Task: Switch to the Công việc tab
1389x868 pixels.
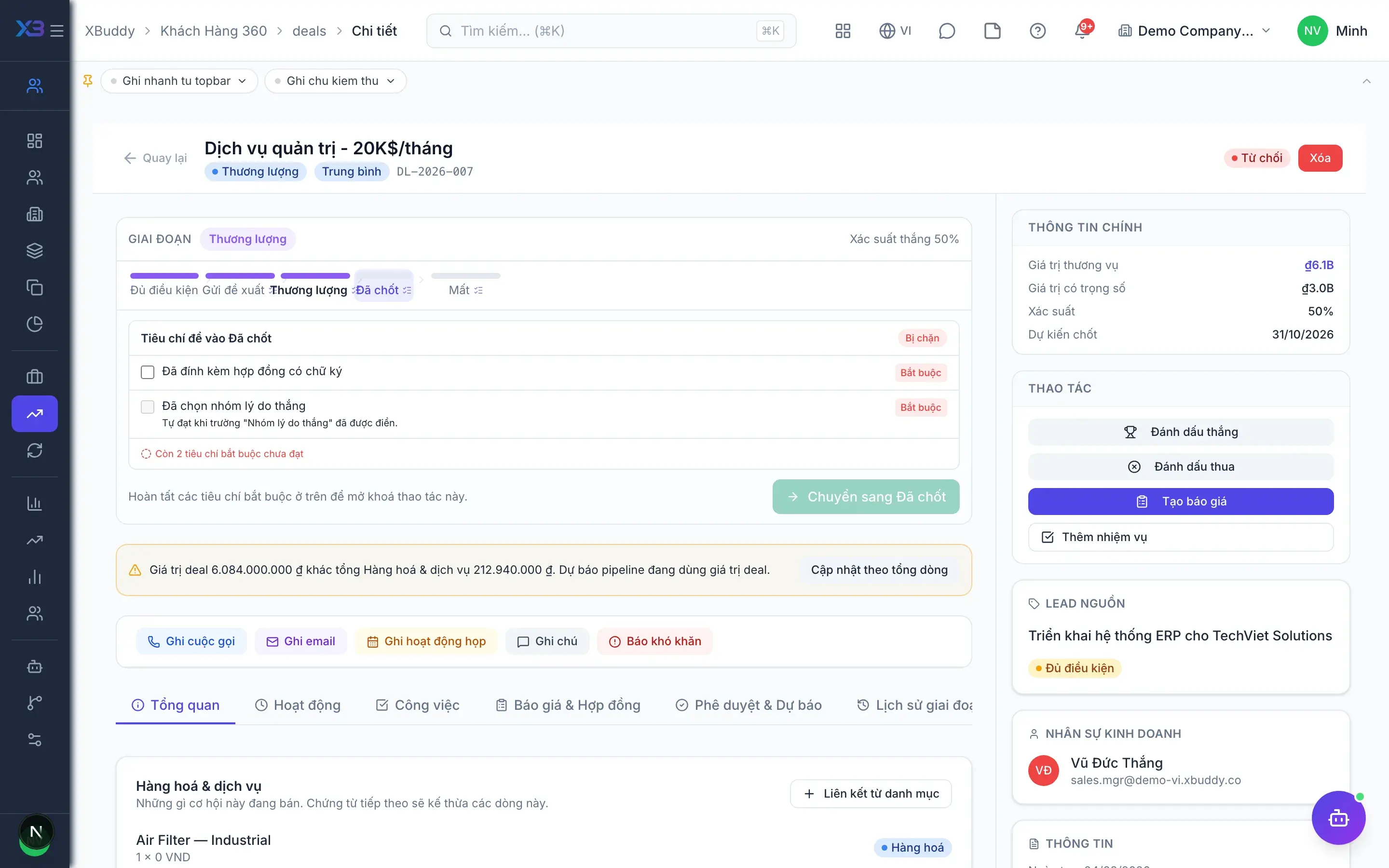Action: [417, 705]
